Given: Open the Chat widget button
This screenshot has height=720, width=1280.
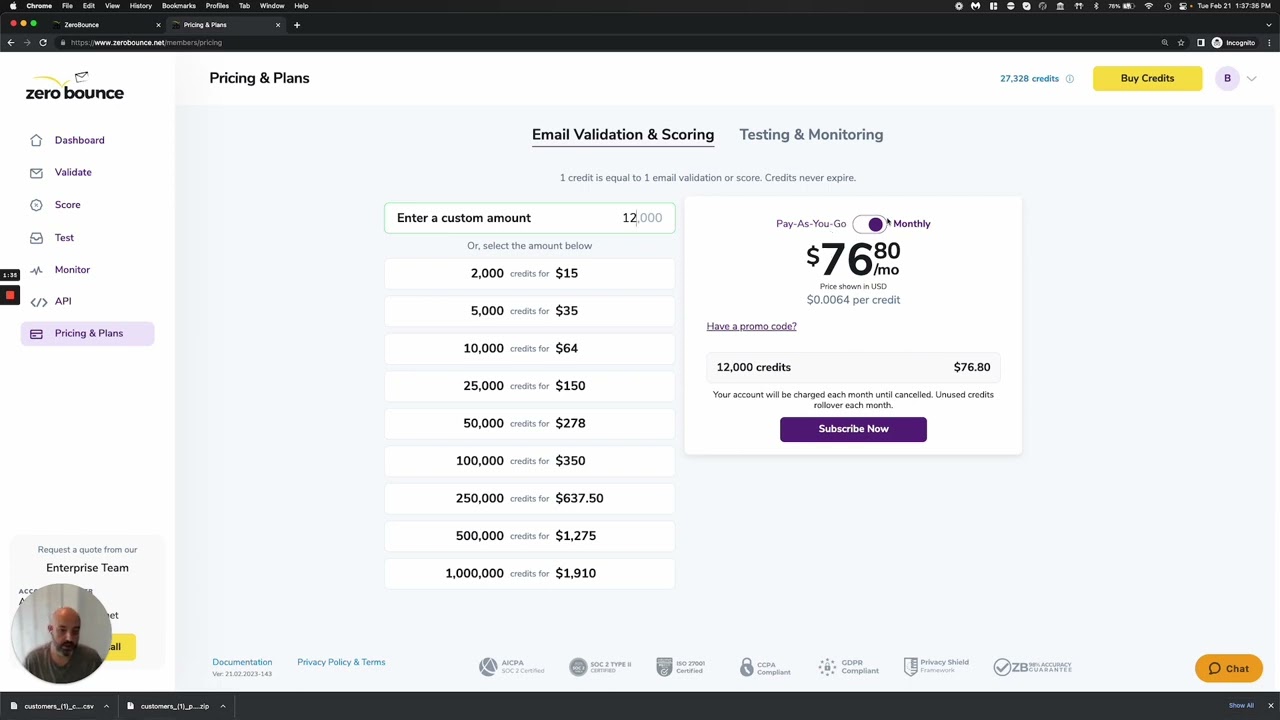Looking at the screenshot, I should click(1228, 669).
